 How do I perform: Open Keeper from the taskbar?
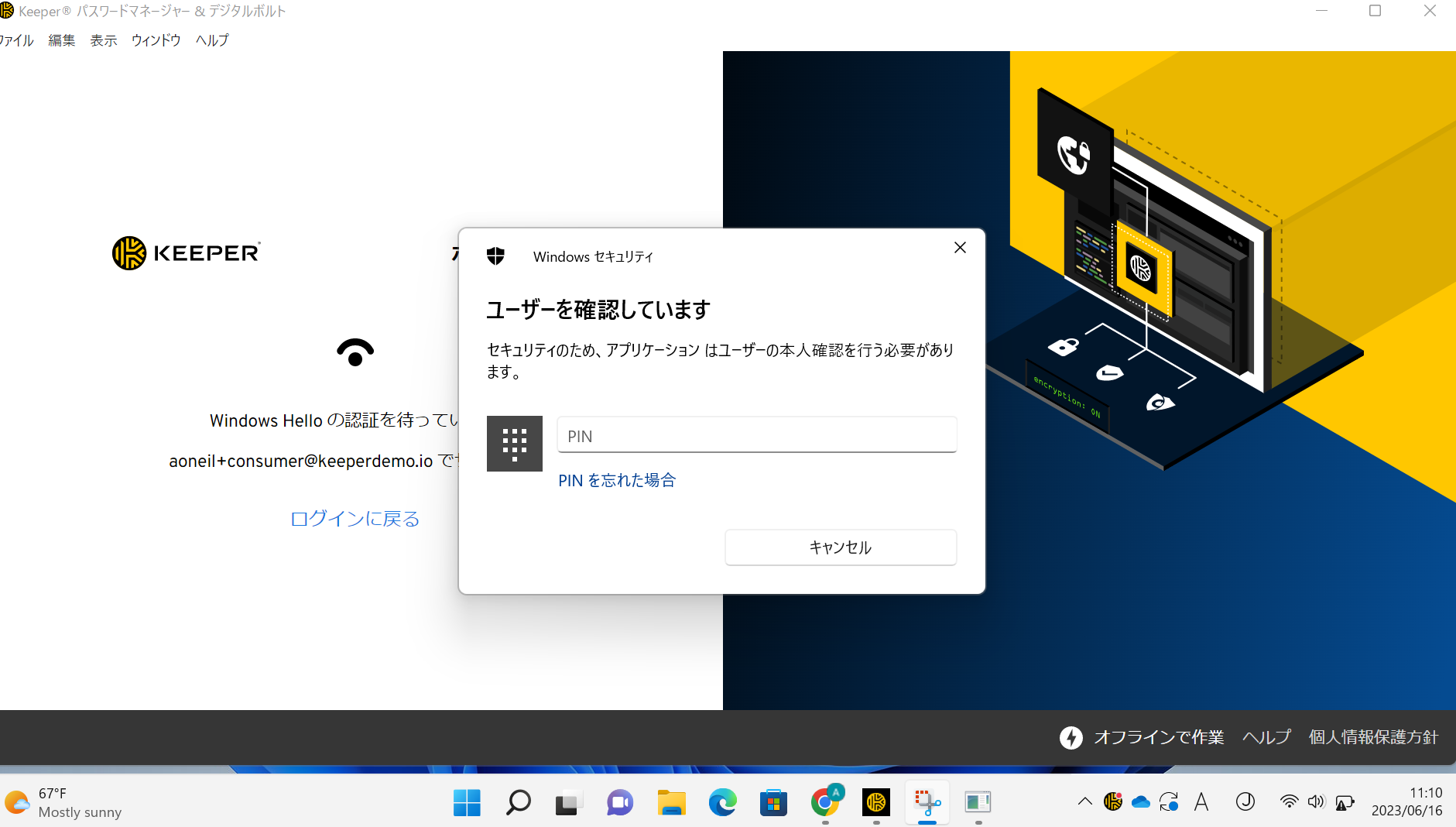point(875,802)
